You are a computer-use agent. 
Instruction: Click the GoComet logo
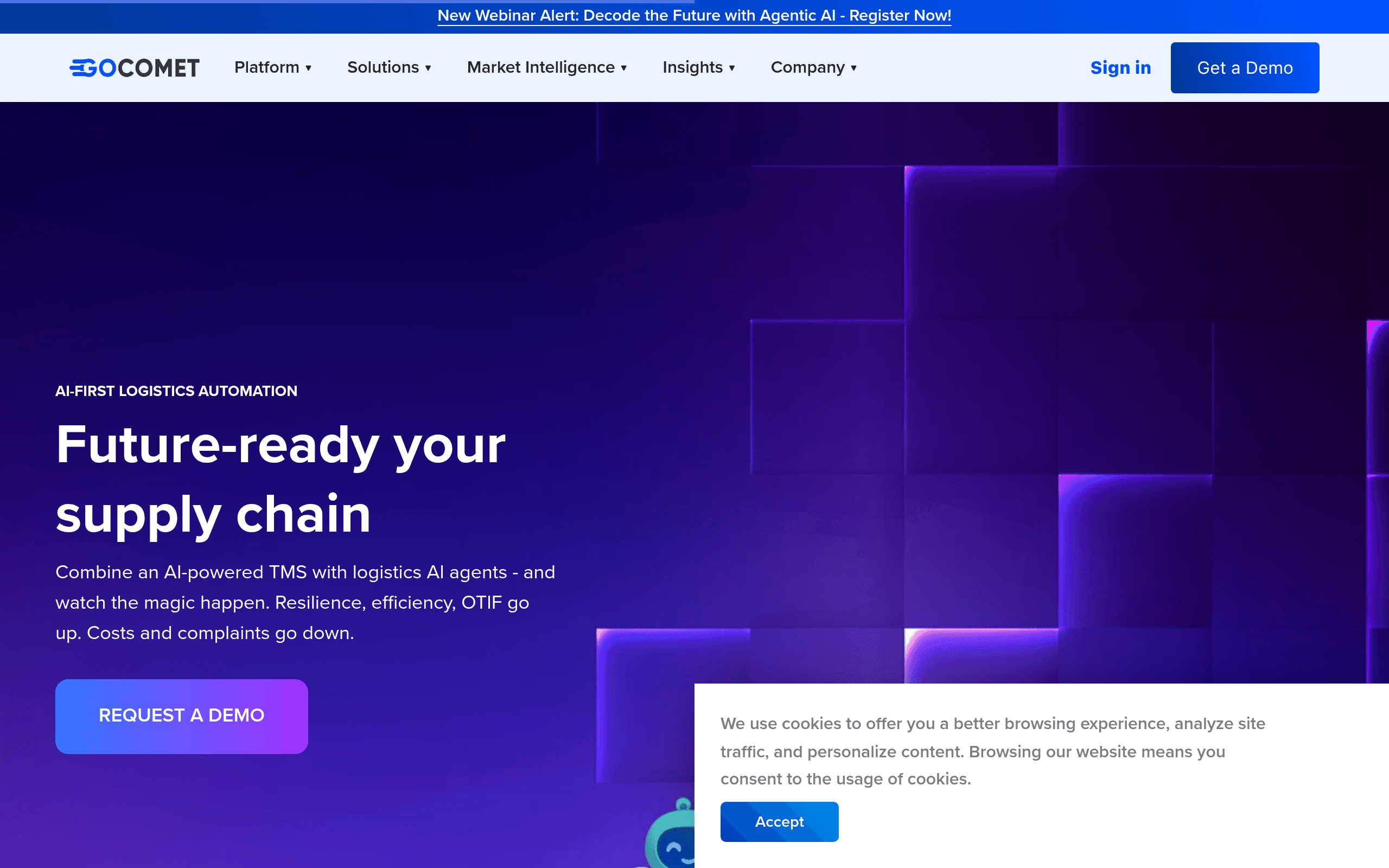[135, 68]
